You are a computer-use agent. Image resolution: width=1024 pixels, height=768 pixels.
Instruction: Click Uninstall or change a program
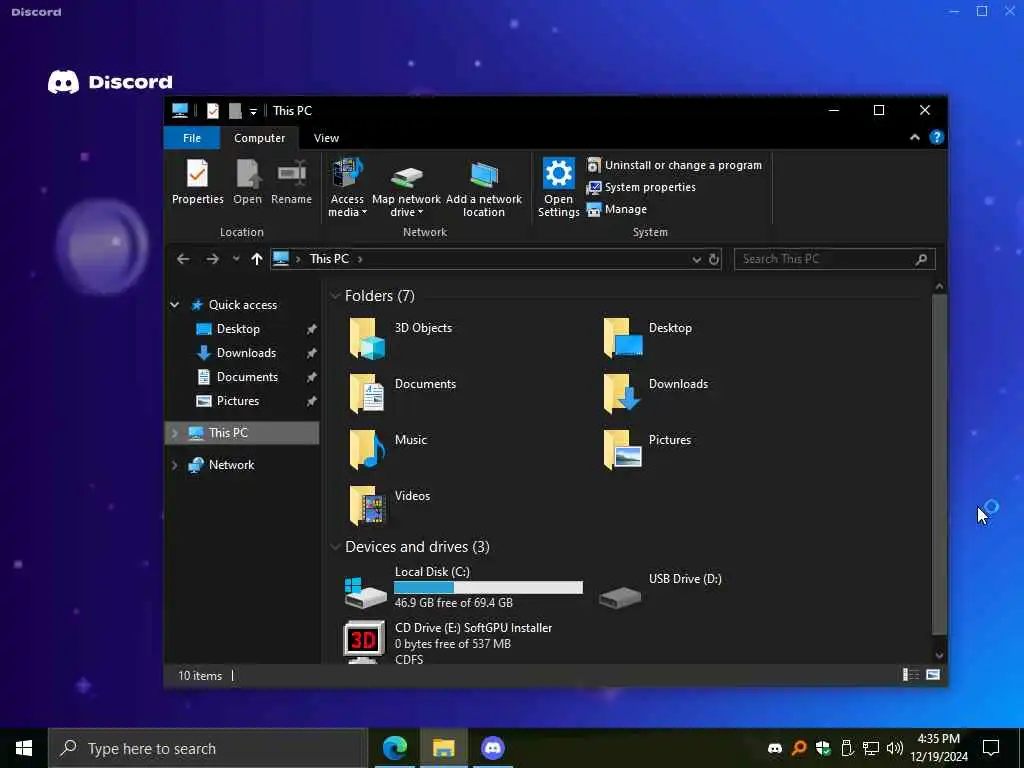(675, 165)
